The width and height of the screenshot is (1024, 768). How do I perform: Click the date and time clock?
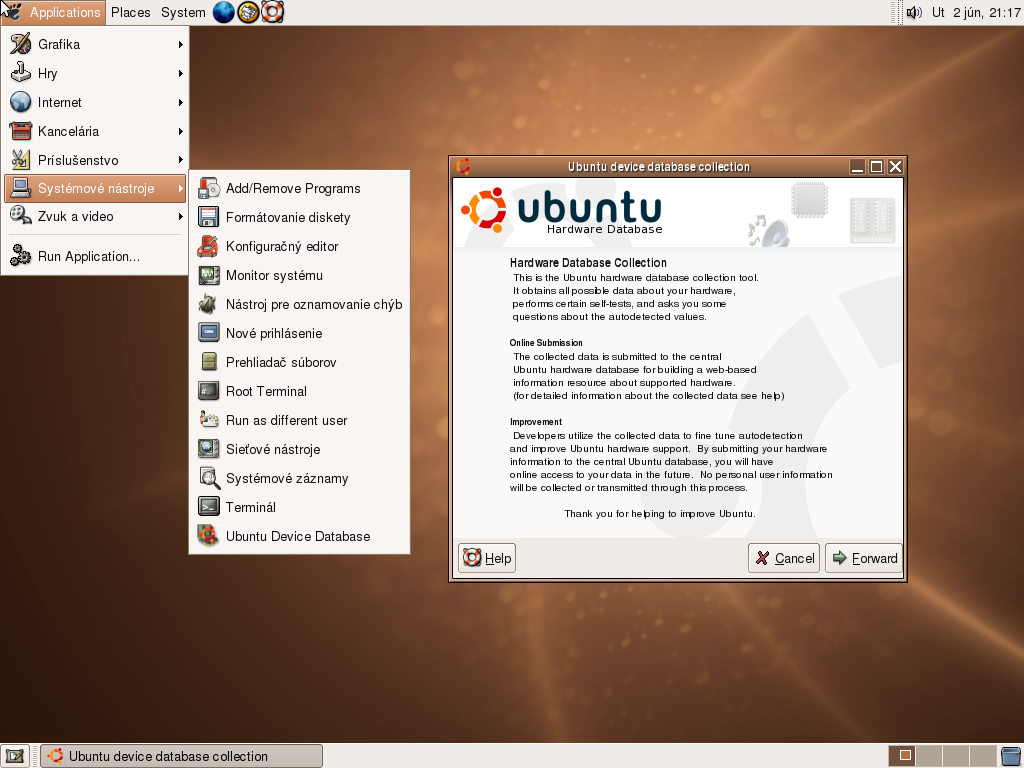976,12
